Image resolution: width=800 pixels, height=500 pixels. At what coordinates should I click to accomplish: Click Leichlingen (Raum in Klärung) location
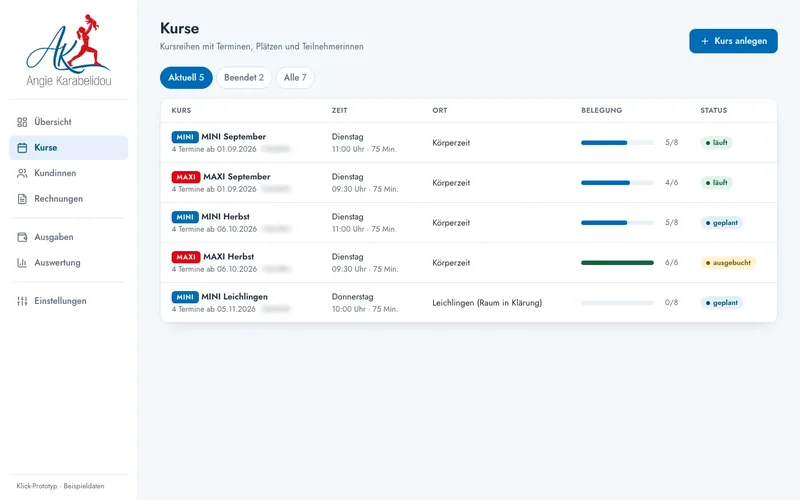(487, 303)
